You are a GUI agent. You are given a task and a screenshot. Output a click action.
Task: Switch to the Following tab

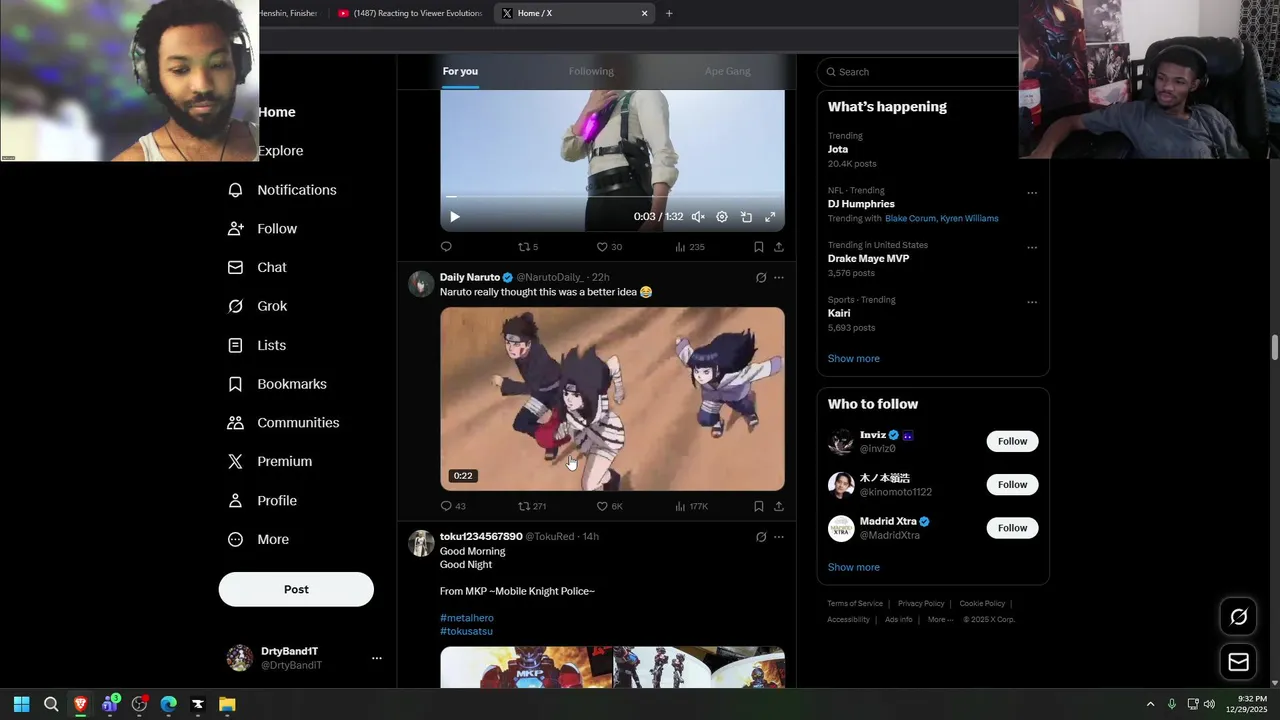591,71
